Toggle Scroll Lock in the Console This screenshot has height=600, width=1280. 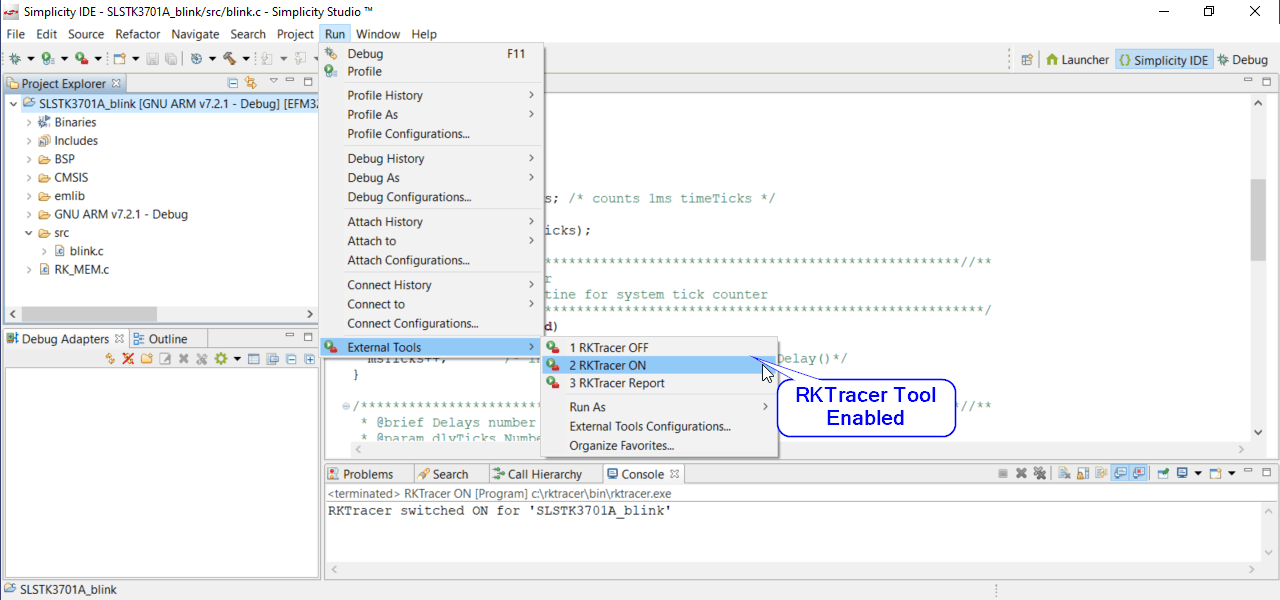(1082, 473)
